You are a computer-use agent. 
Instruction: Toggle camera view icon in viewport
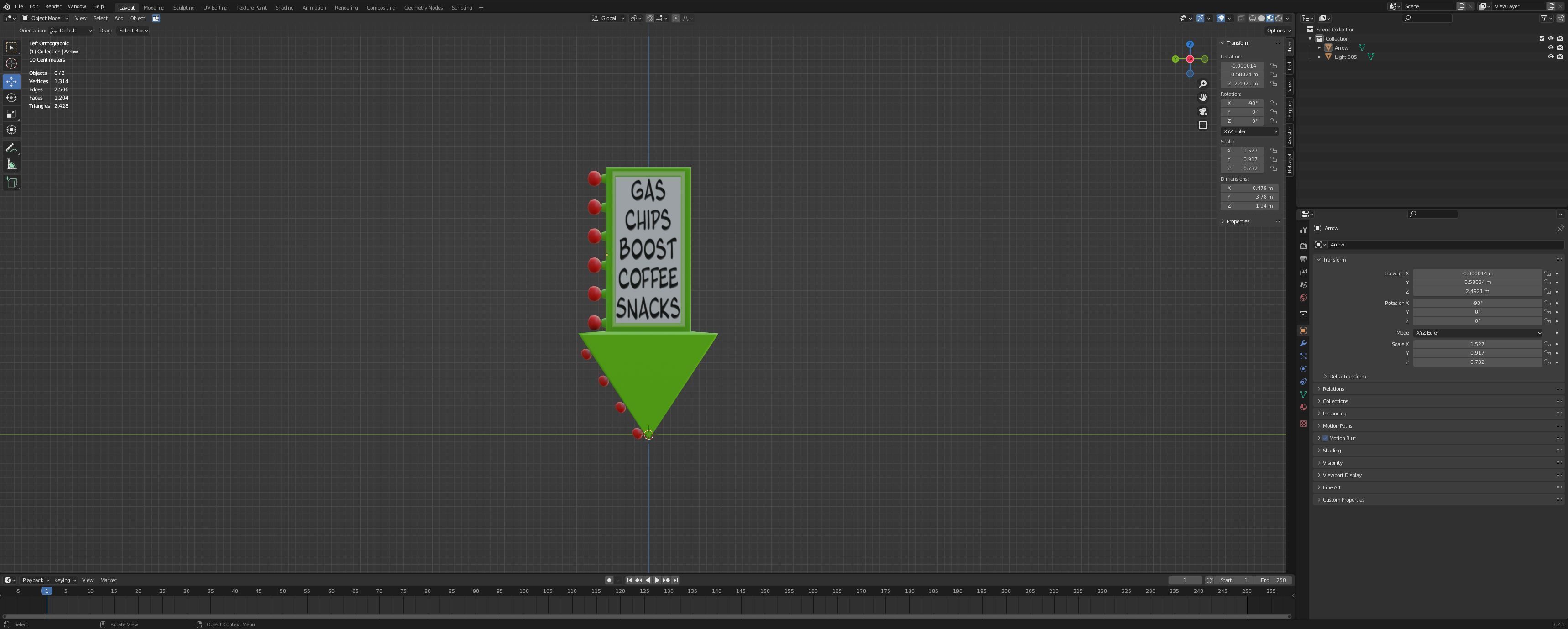[1203, 111]
